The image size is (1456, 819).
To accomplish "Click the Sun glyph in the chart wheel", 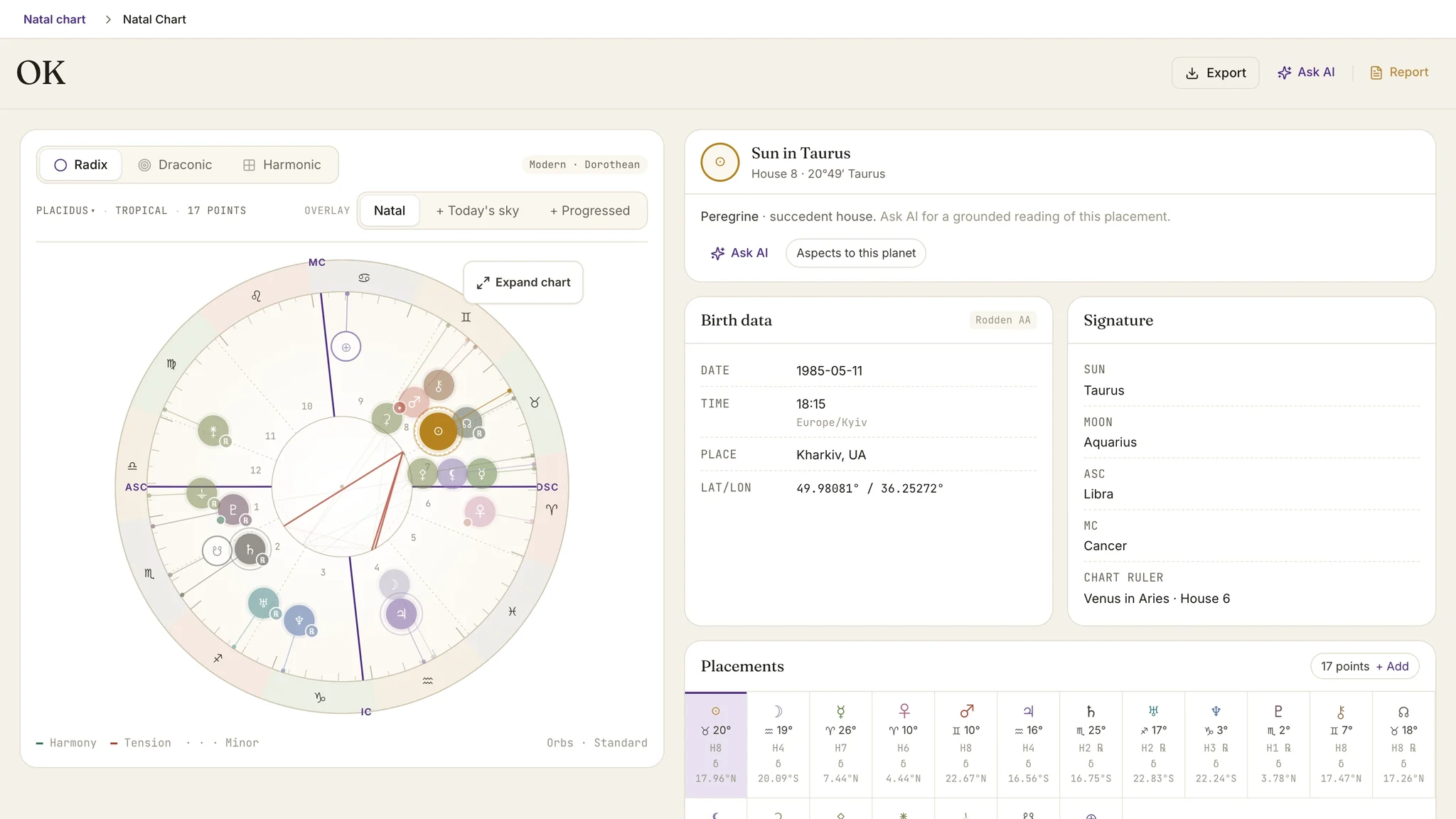I will (x=438, y=432).
